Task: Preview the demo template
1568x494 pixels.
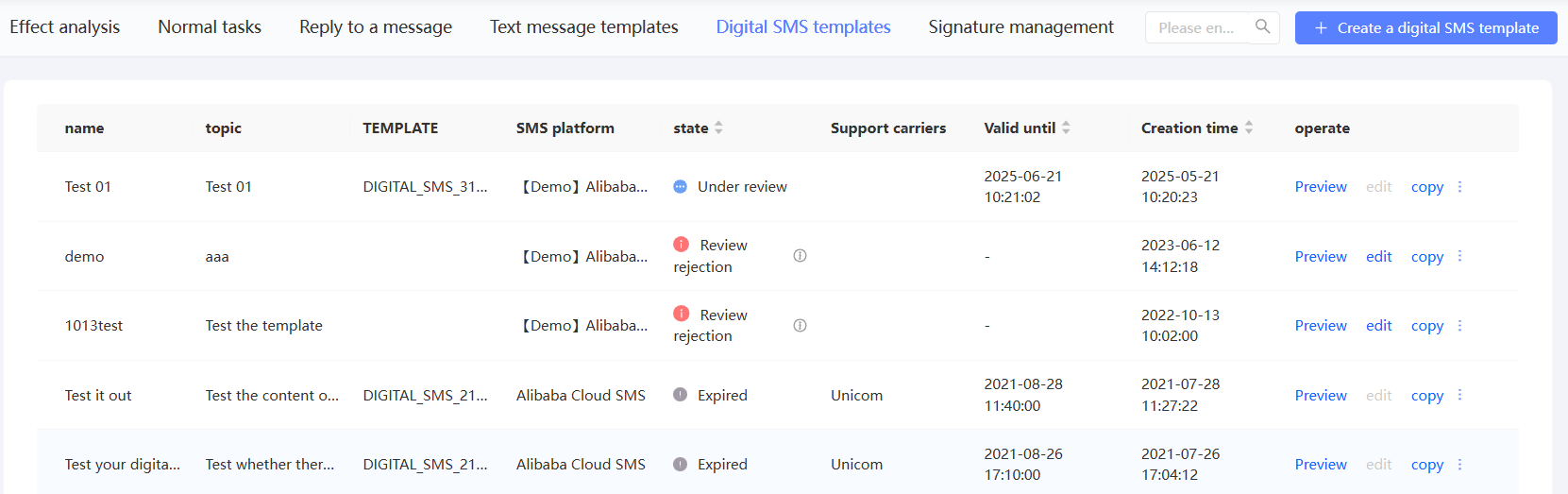Action: (x=1321, y=256)
